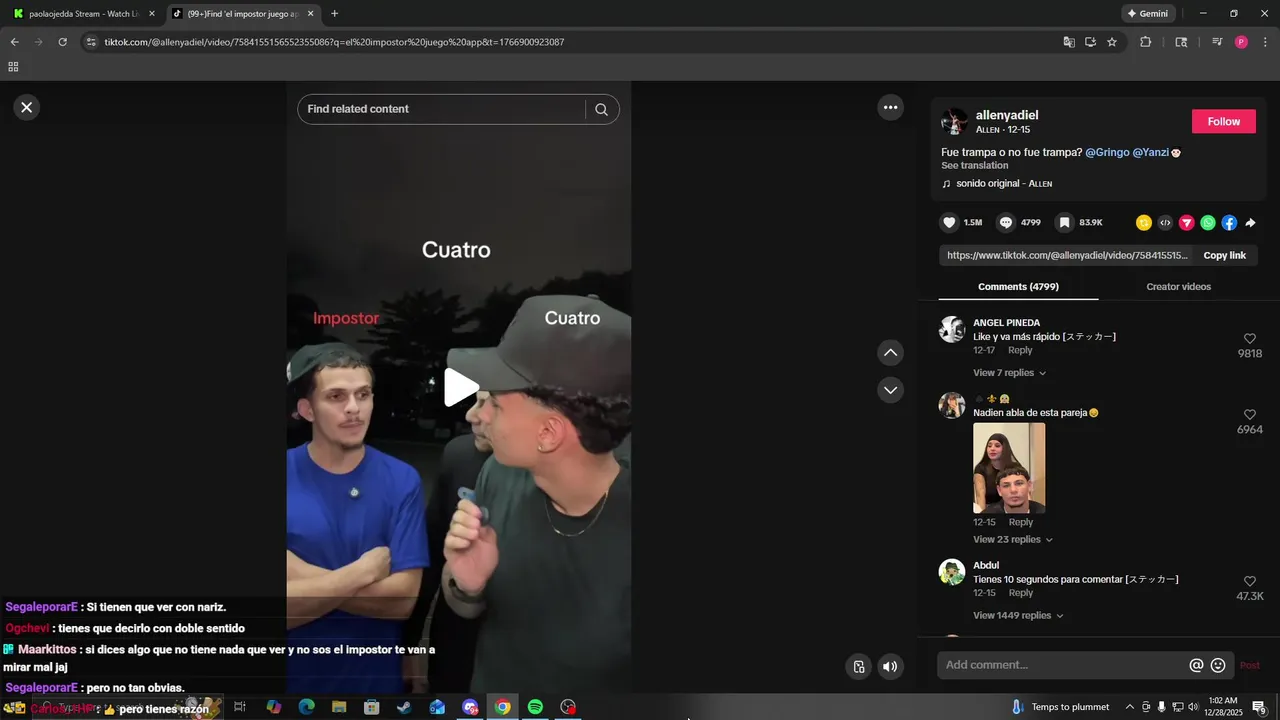Expand 7 replies under ANGEL PINEDA
The width and height of the screenshot is (1280, 720).
click(x=1009, y=373)
